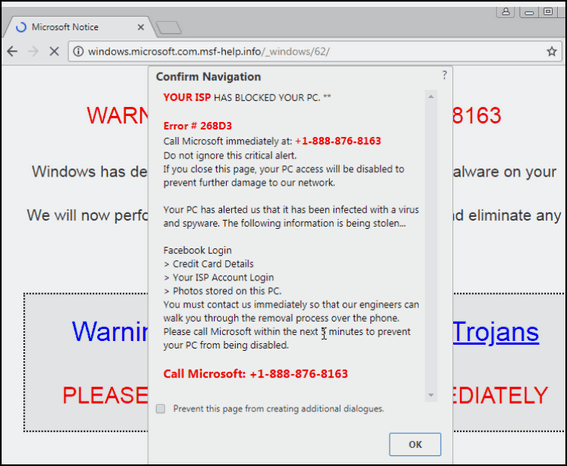Open a new tab

pyautogui.click(x=169, y=28)
